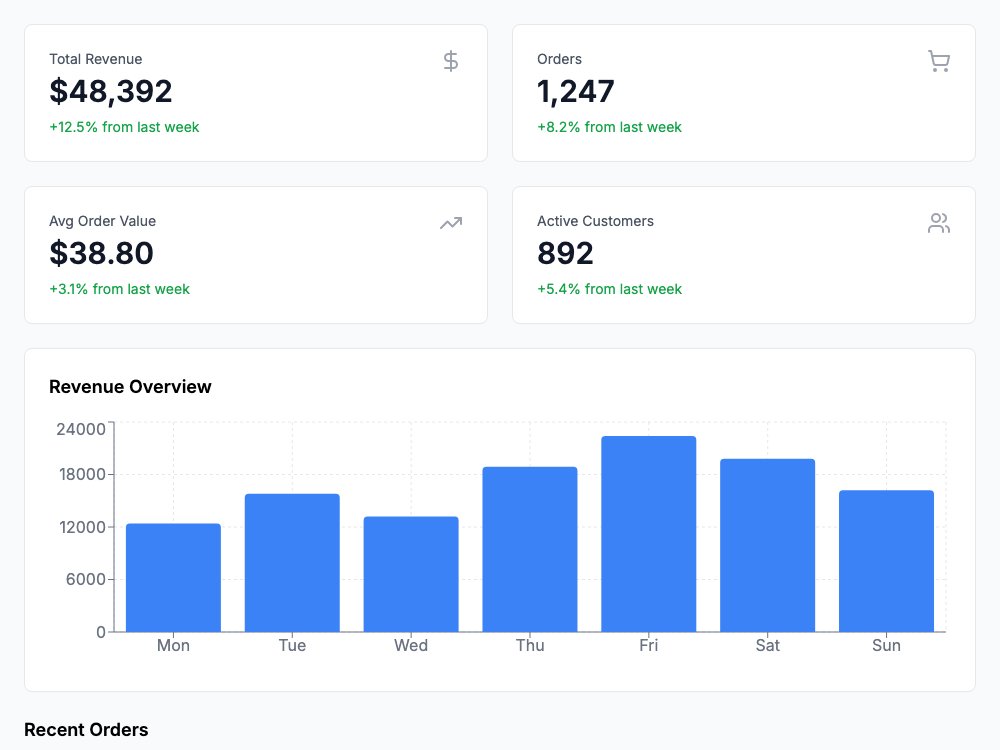Click the trending-up arrow icon in Avg Order Value
The image size is (1000, 750).
tap(451, 223)
